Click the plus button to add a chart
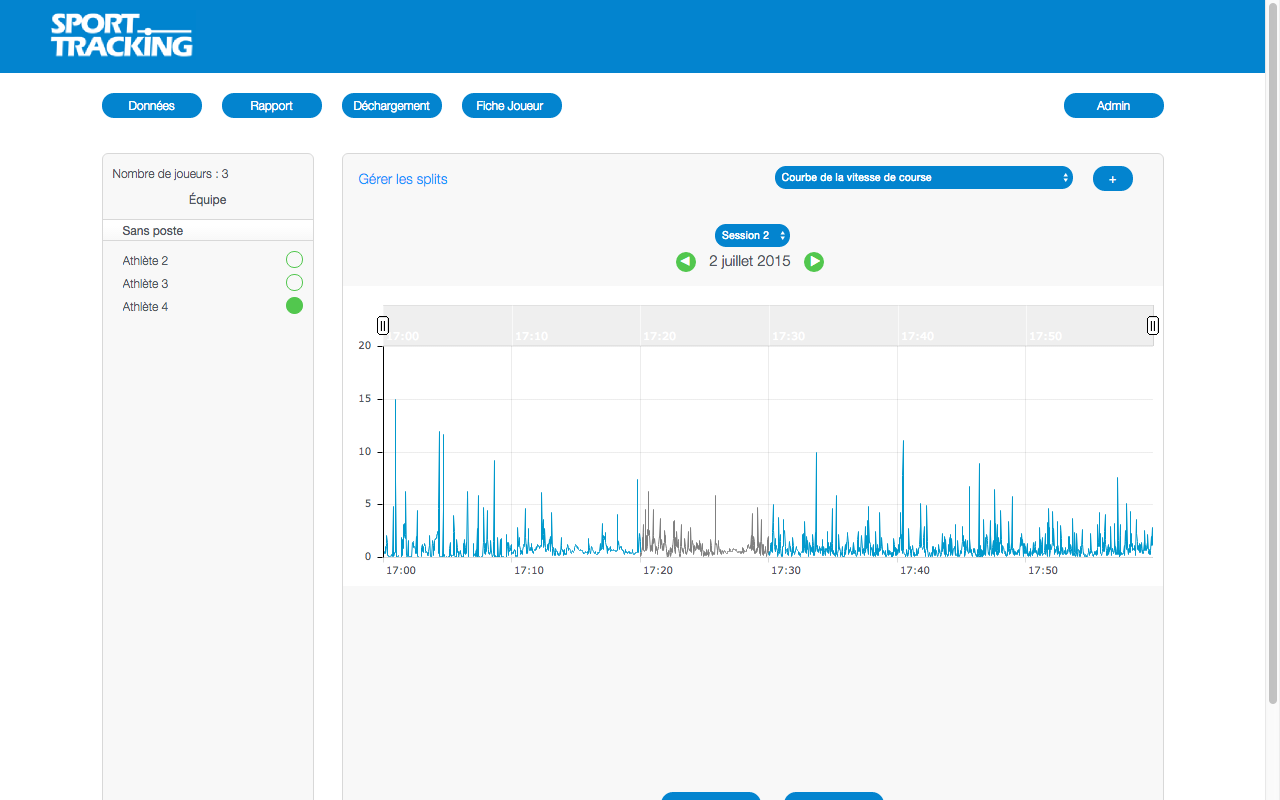This screenshot has height=800, width=1280. pos(1112,179)
